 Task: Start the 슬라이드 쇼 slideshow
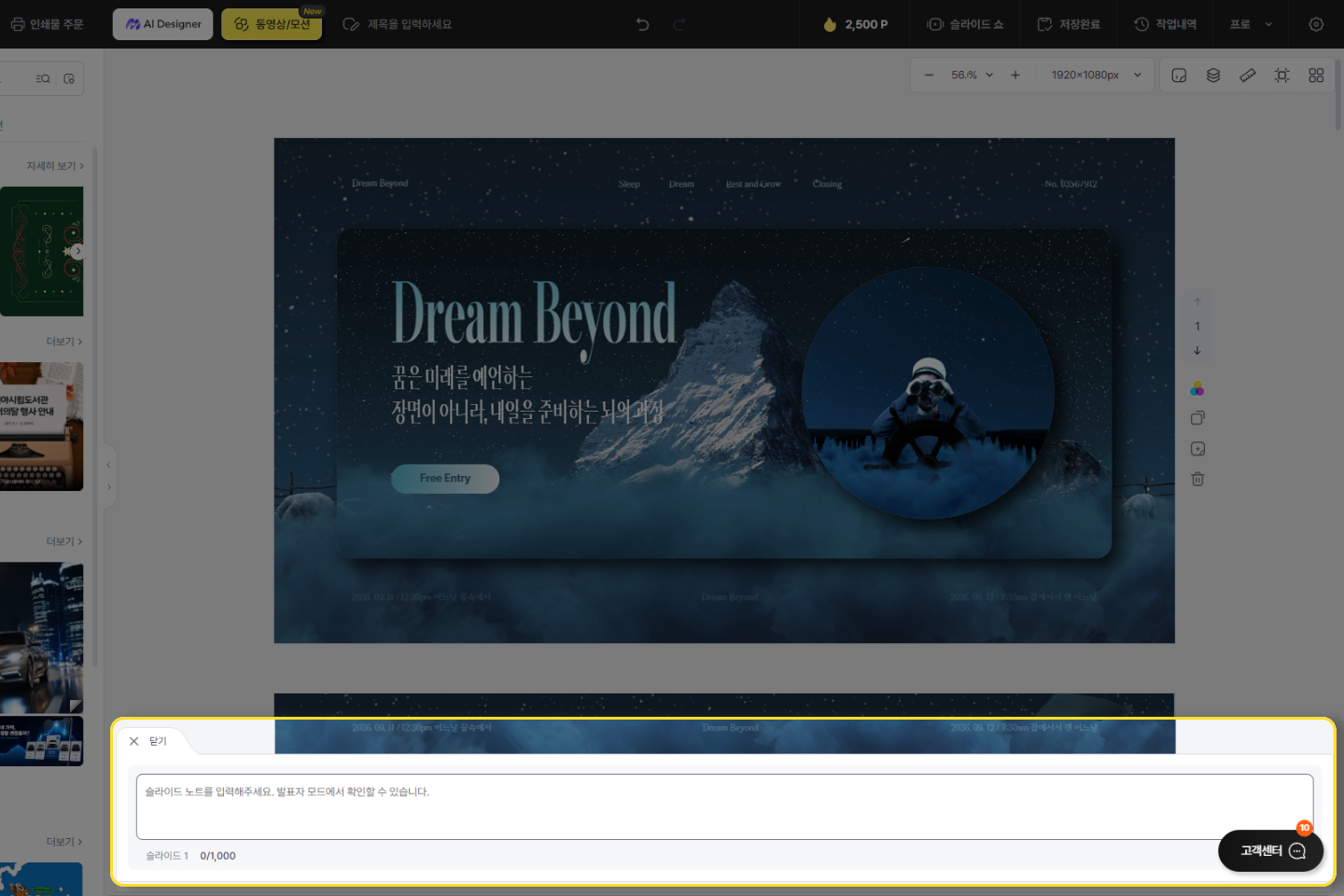(966, 24)
